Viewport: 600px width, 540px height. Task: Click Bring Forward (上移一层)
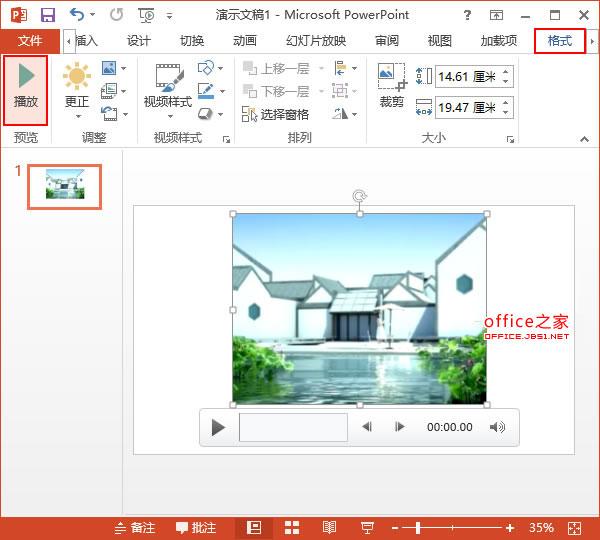tap(277, 69)
